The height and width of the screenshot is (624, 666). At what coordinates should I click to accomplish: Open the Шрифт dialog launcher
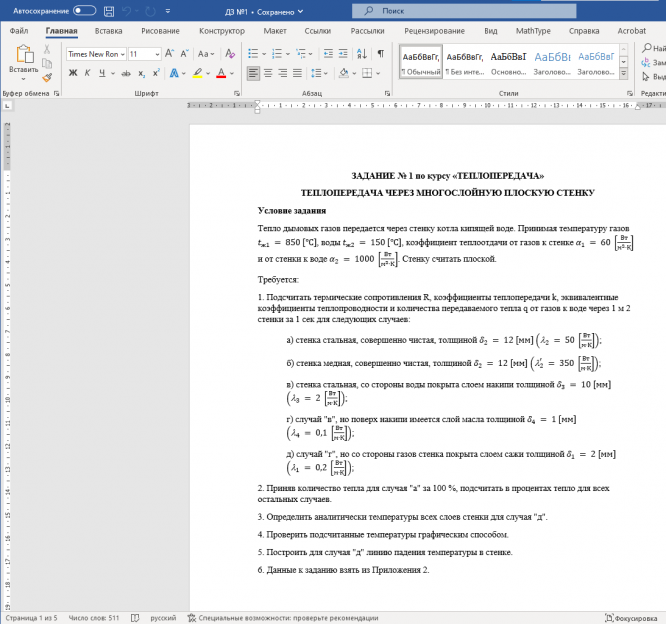[237, 93]
